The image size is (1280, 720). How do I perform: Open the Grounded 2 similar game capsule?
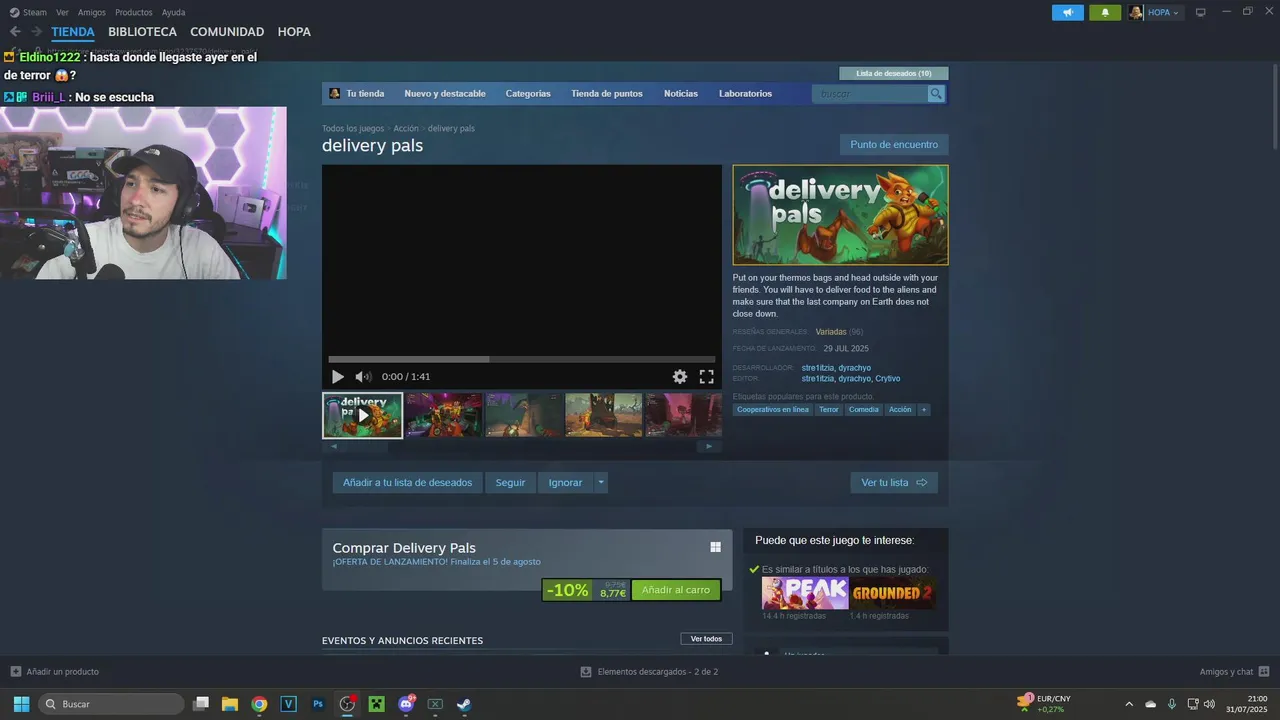(893, 593)
